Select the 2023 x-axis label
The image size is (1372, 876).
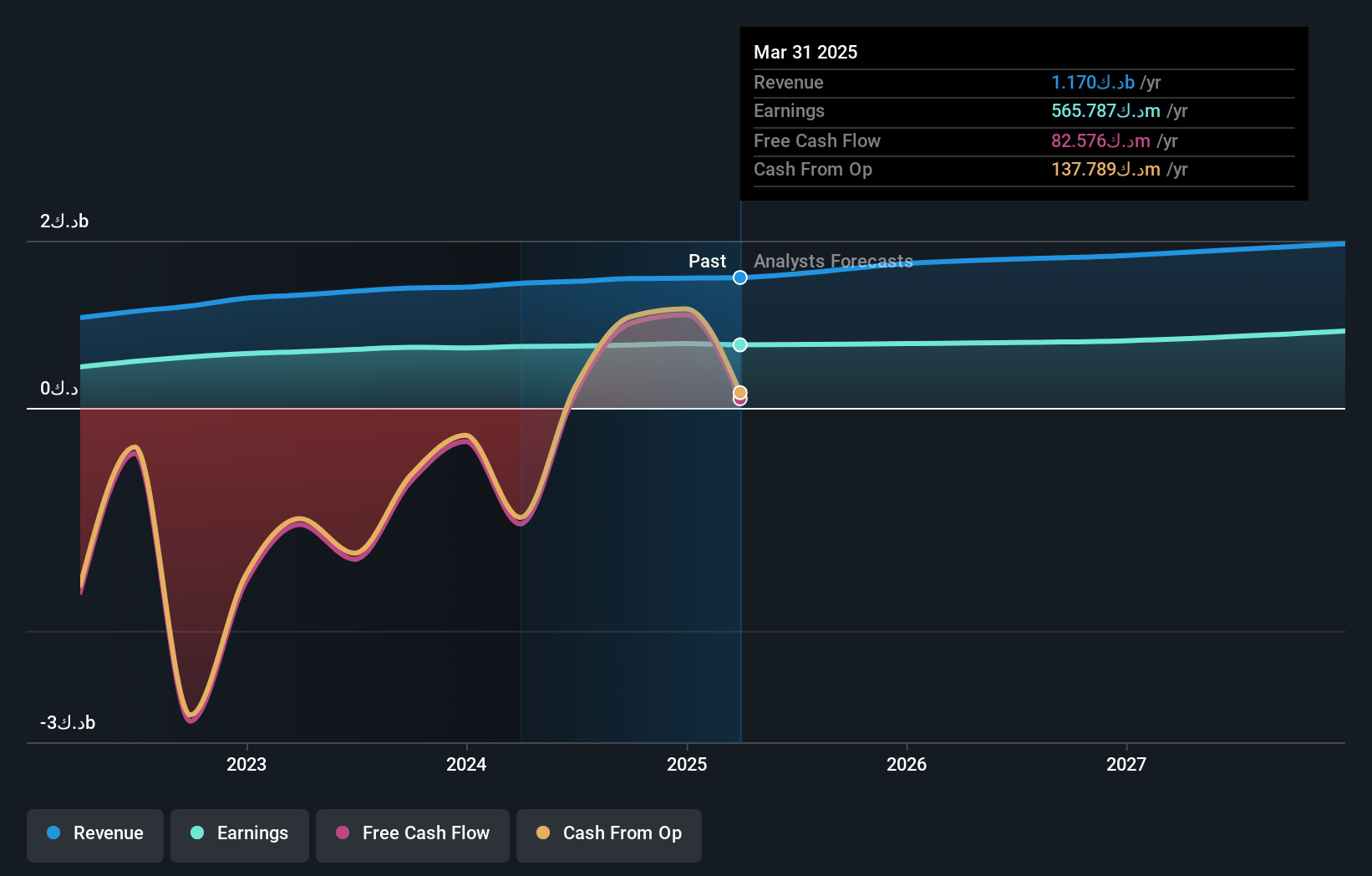pos(246,764)
